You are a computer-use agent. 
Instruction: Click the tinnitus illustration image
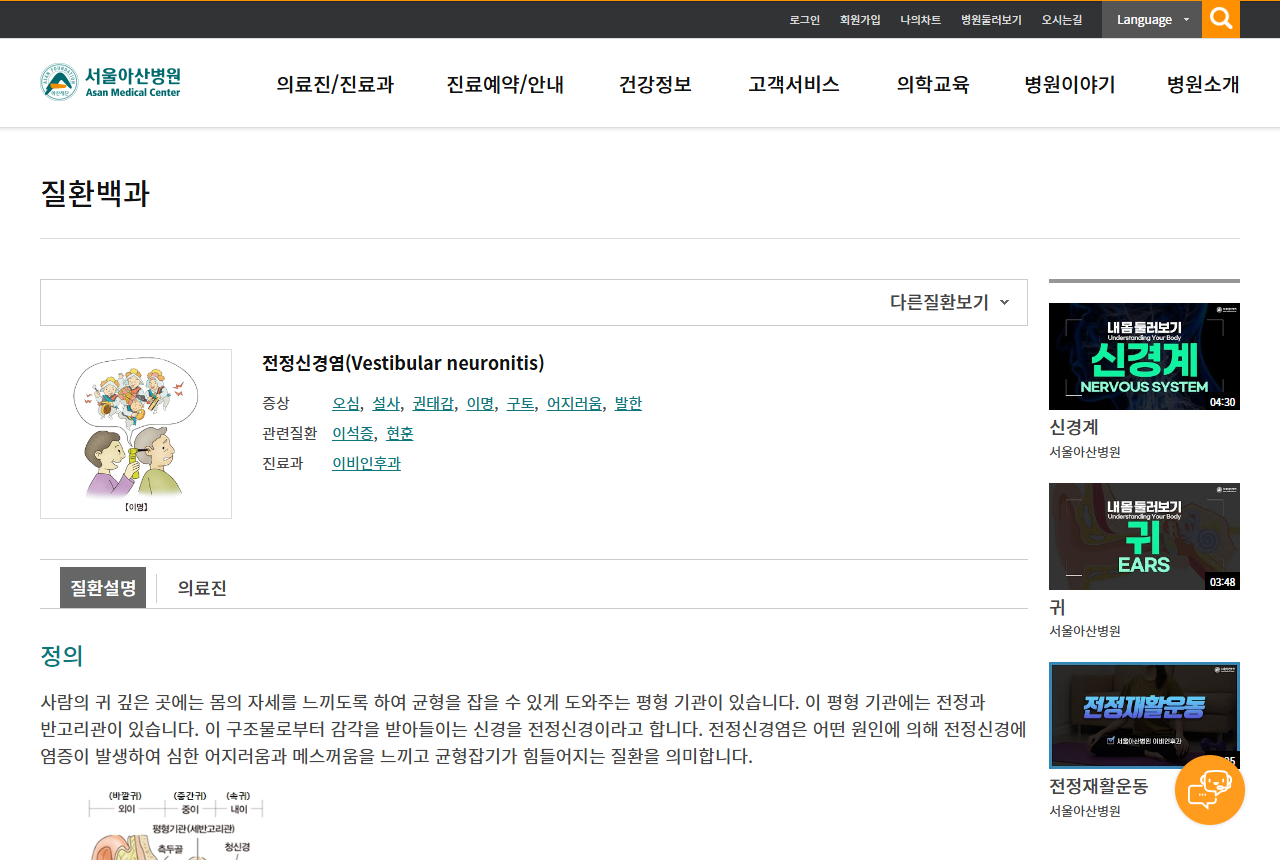click(136, 434)
